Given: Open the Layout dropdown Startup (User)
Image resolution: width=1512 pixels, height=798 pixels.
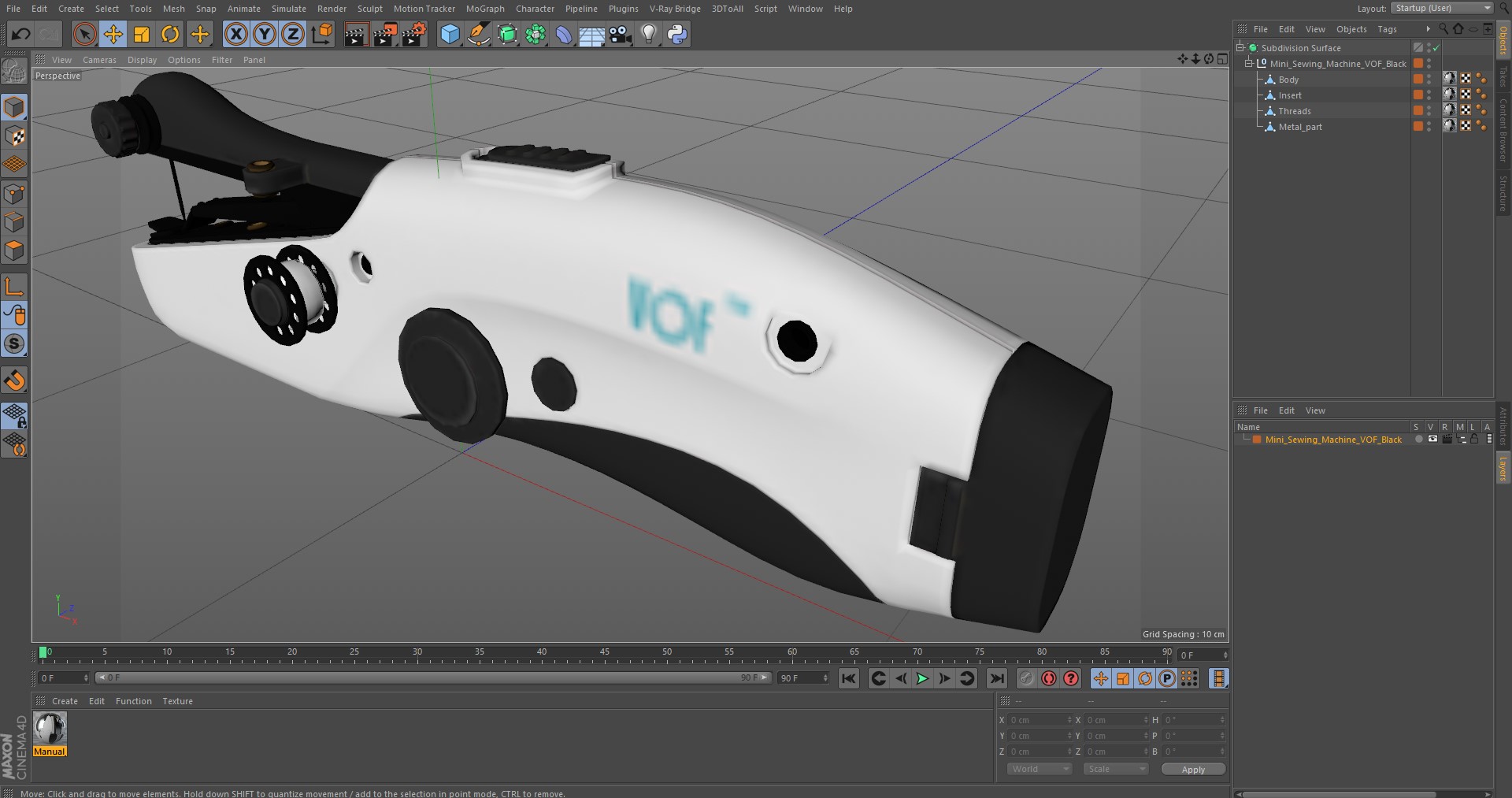Looking at the screenshot, I should click(x=1441, y=8).
